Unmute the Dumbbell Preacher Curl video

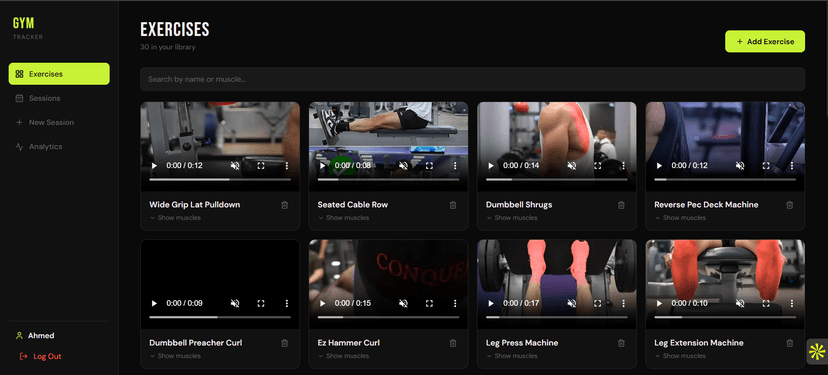235,304
